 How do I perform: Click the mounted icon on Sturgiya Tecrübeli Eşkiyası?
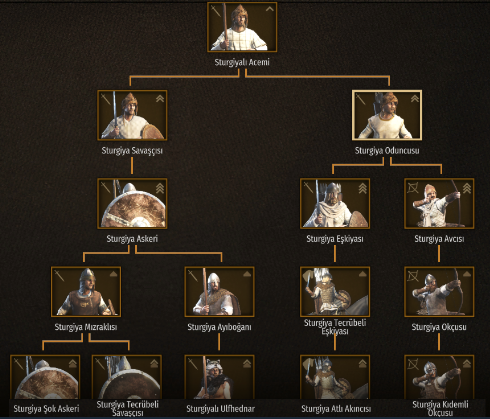tap(307, 276)
